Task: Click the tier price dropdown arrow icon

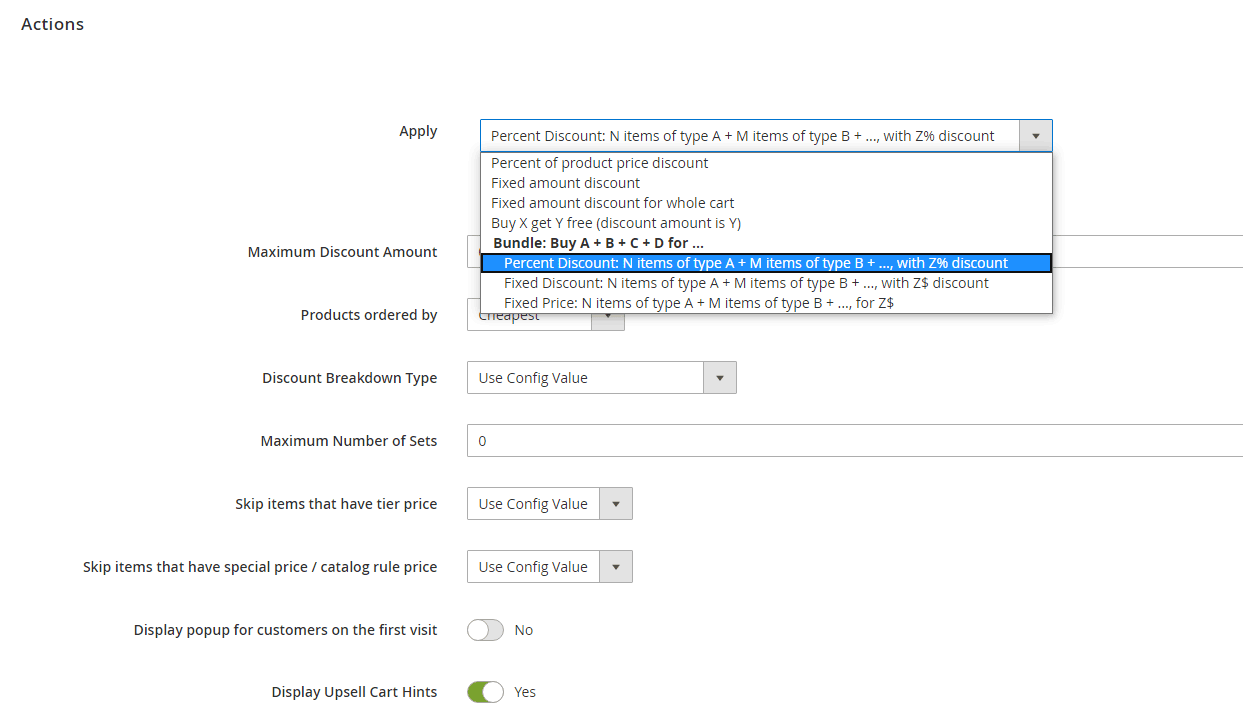Action: (616, 504)
